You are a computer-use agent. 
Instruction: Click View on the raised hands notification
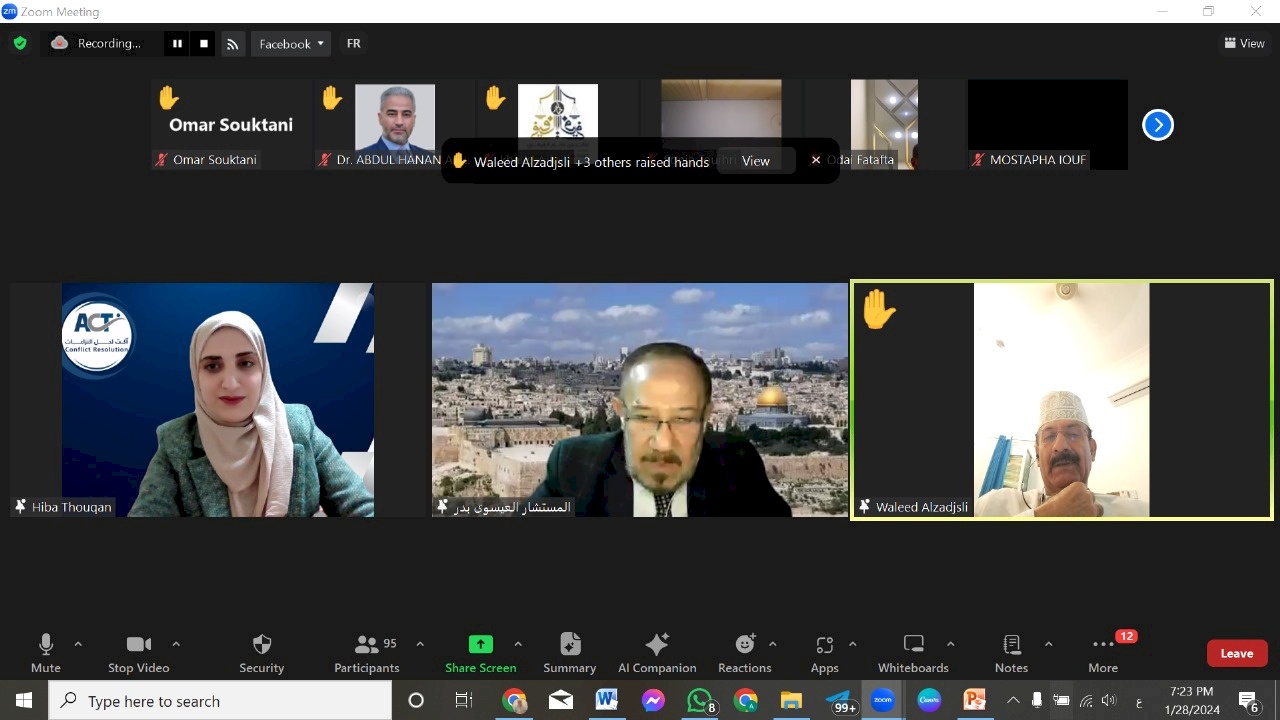(756, 161)
